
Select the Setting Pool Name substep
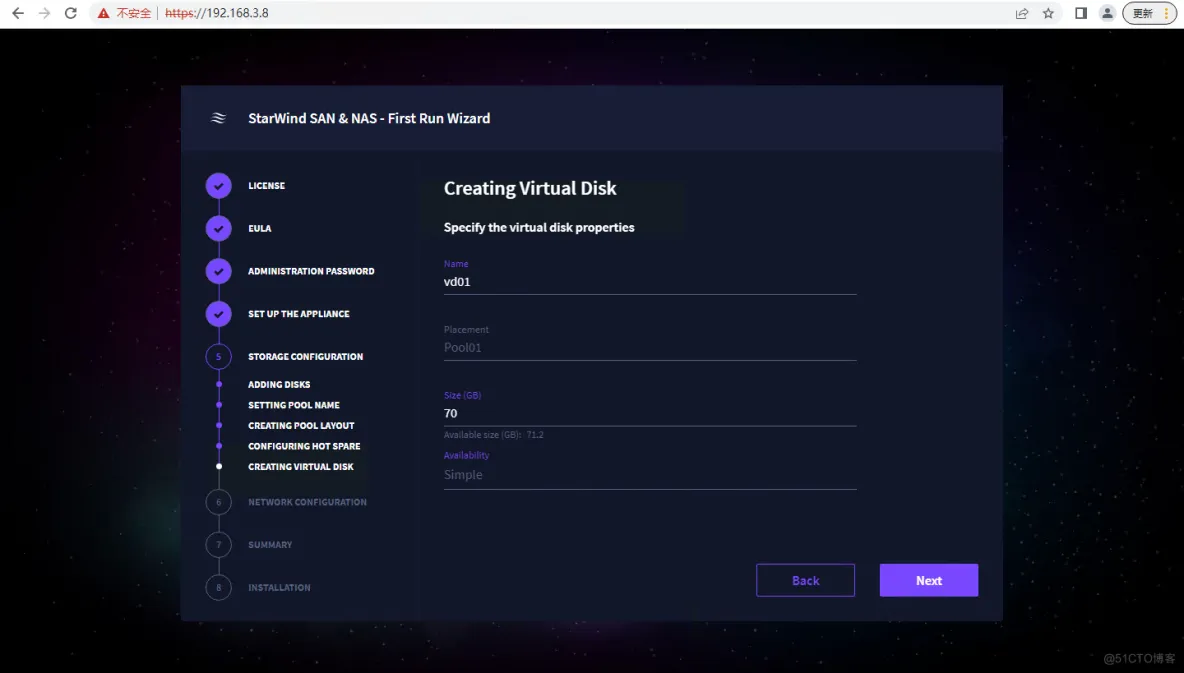(294, 405)
